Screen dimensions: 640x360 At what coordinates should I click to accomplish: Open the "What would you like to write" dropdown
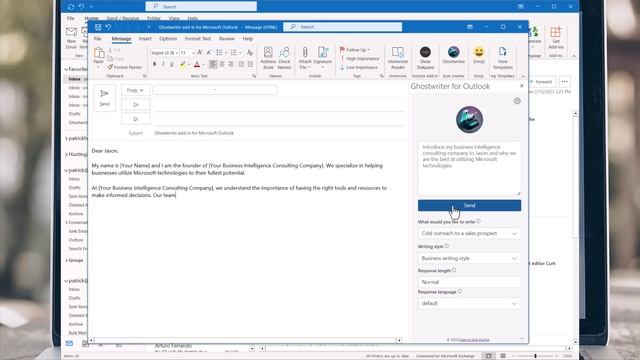click(469, 233)
